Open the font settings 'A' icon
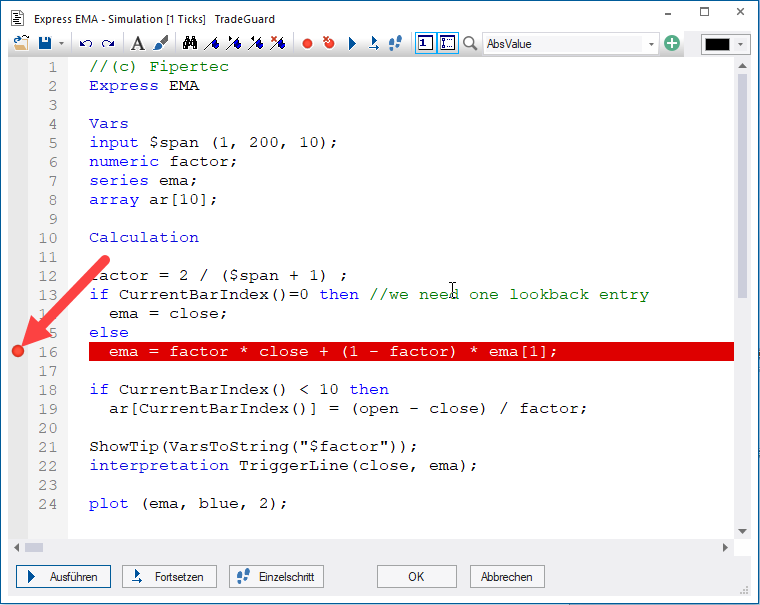The height and width of the screenshot is (605, 760). point(138,44)
